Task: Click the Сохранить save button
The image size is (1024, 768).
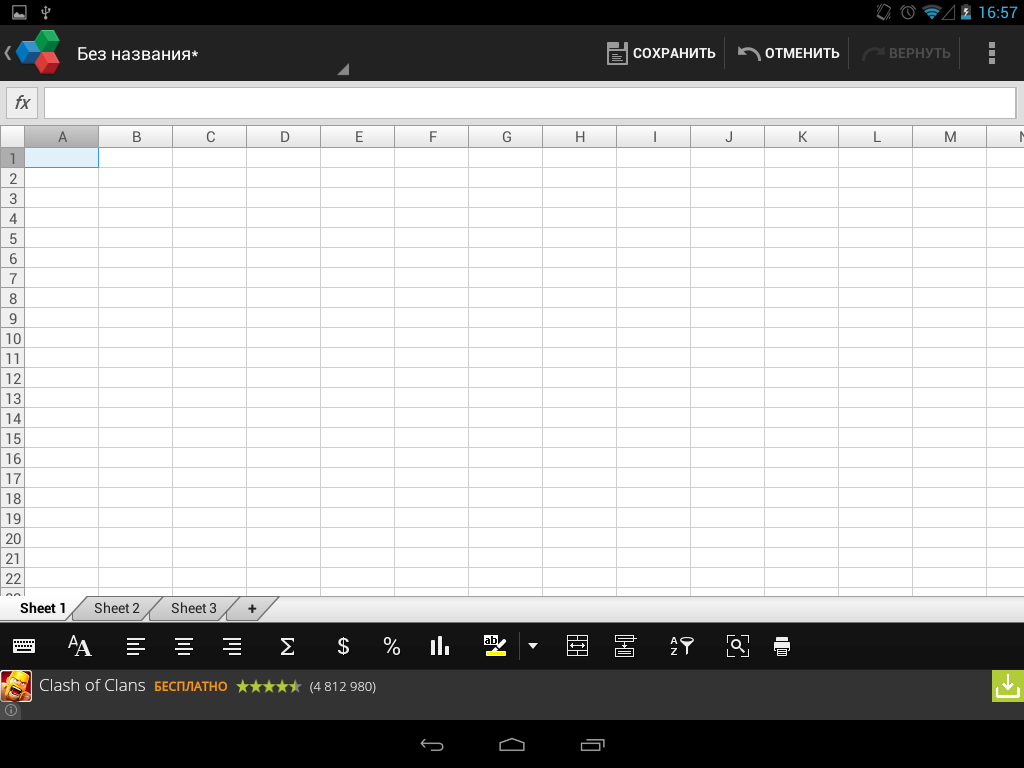Action: (x=662, y=53)
